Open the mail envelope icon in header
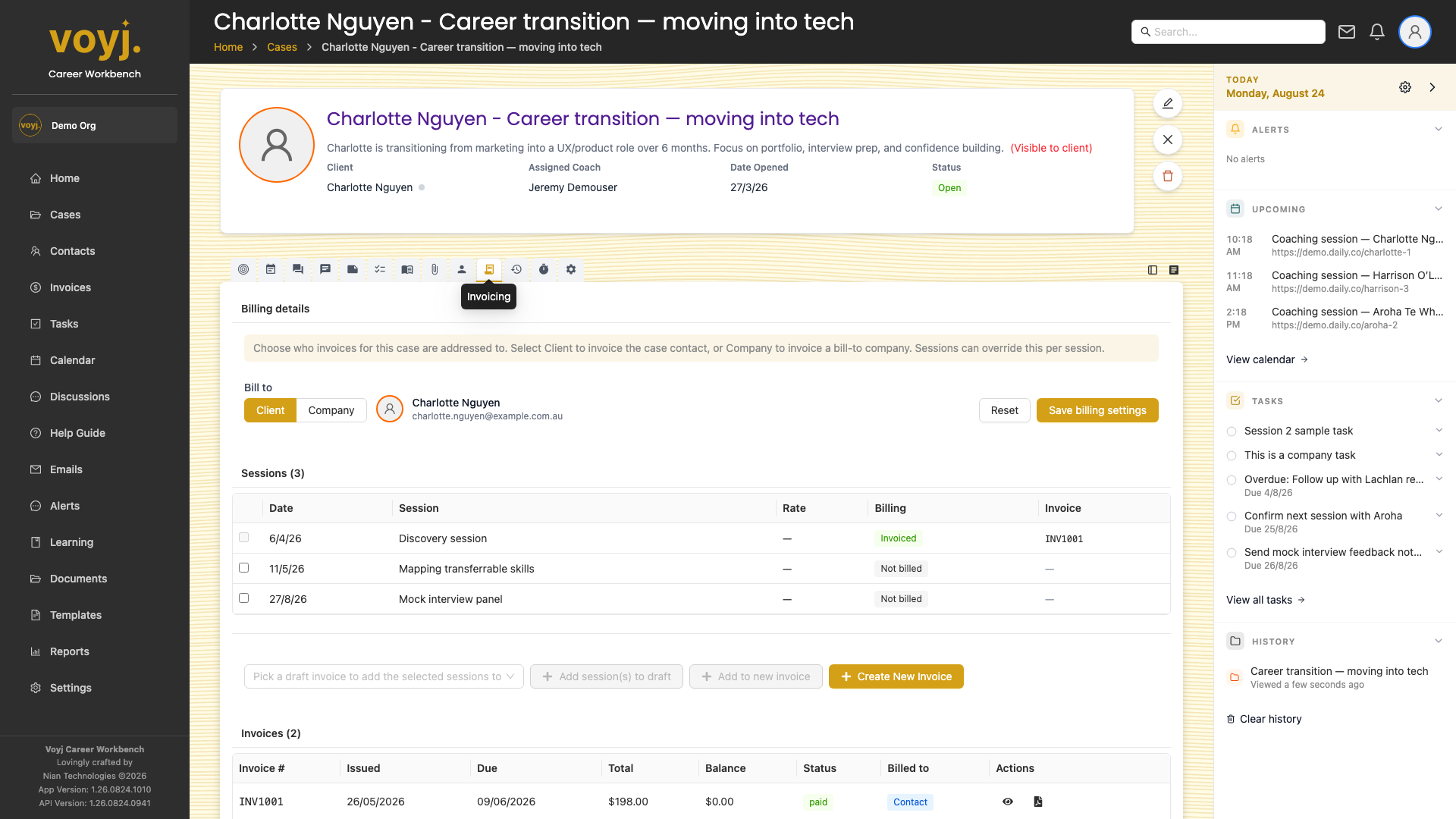 [x=1347, y=32]
